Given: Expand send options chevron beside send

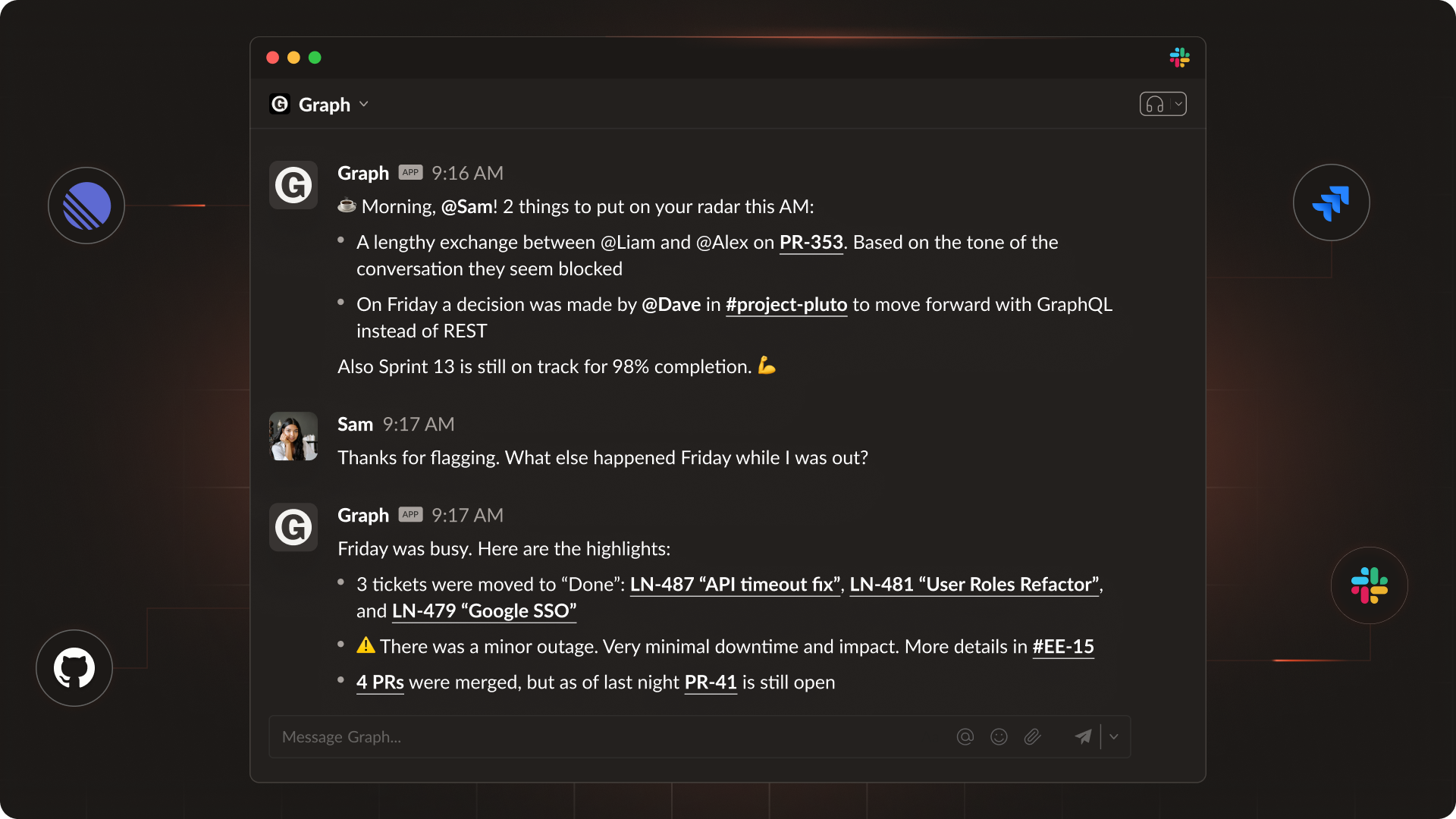Looking at the screenshot, I should click(1114, 736).
